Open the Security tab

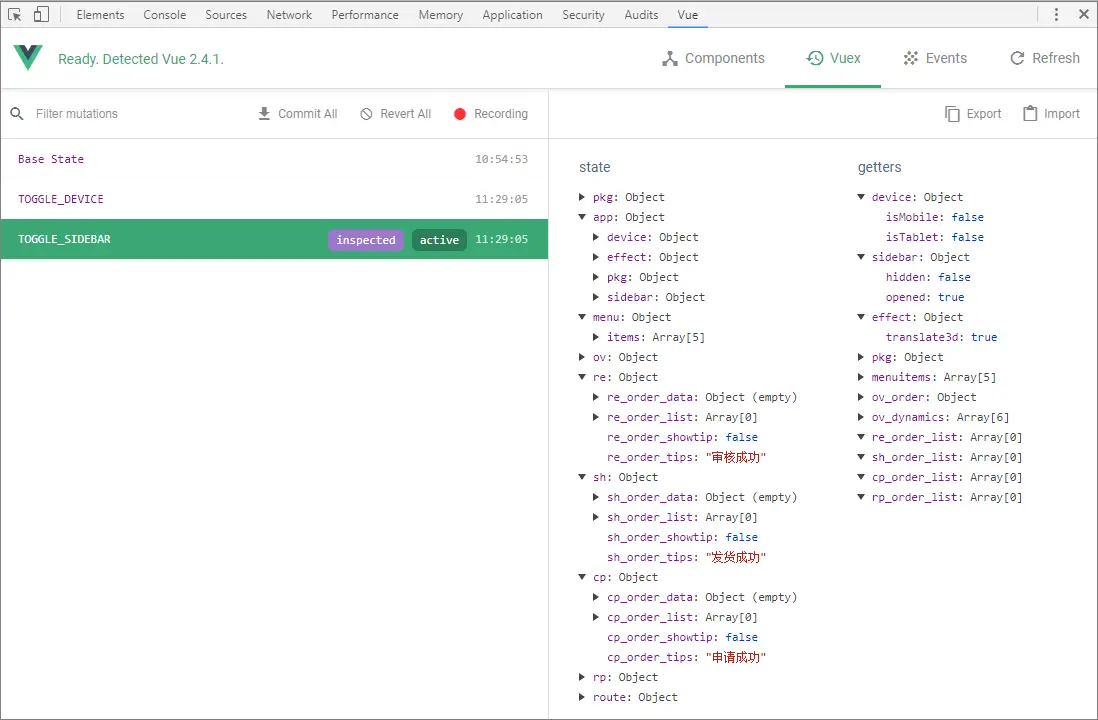tap(583, 15)
